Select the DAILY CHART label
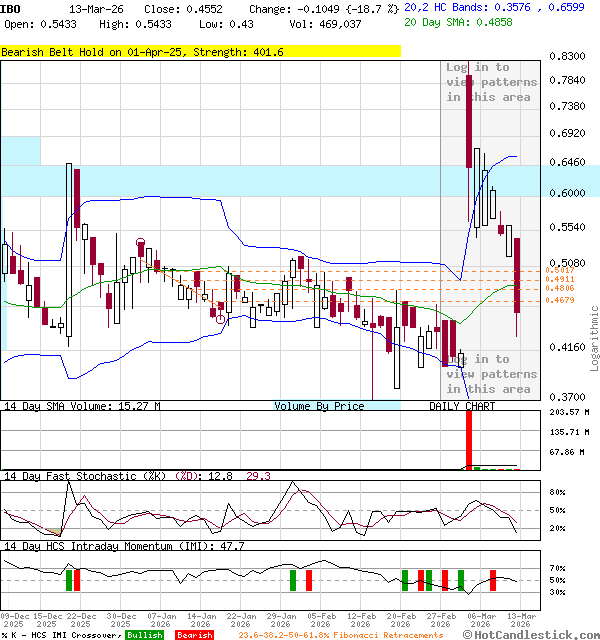 tap(462, 406)
